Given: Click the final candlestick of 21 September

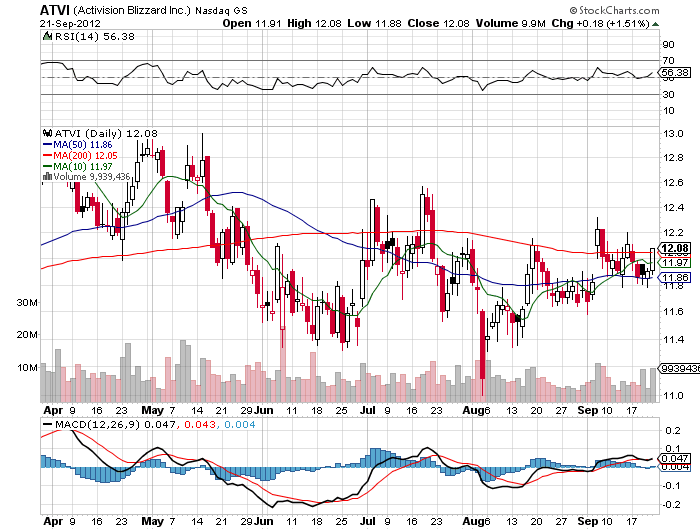Looking at the screenshot, I should [x=653, y=261].
